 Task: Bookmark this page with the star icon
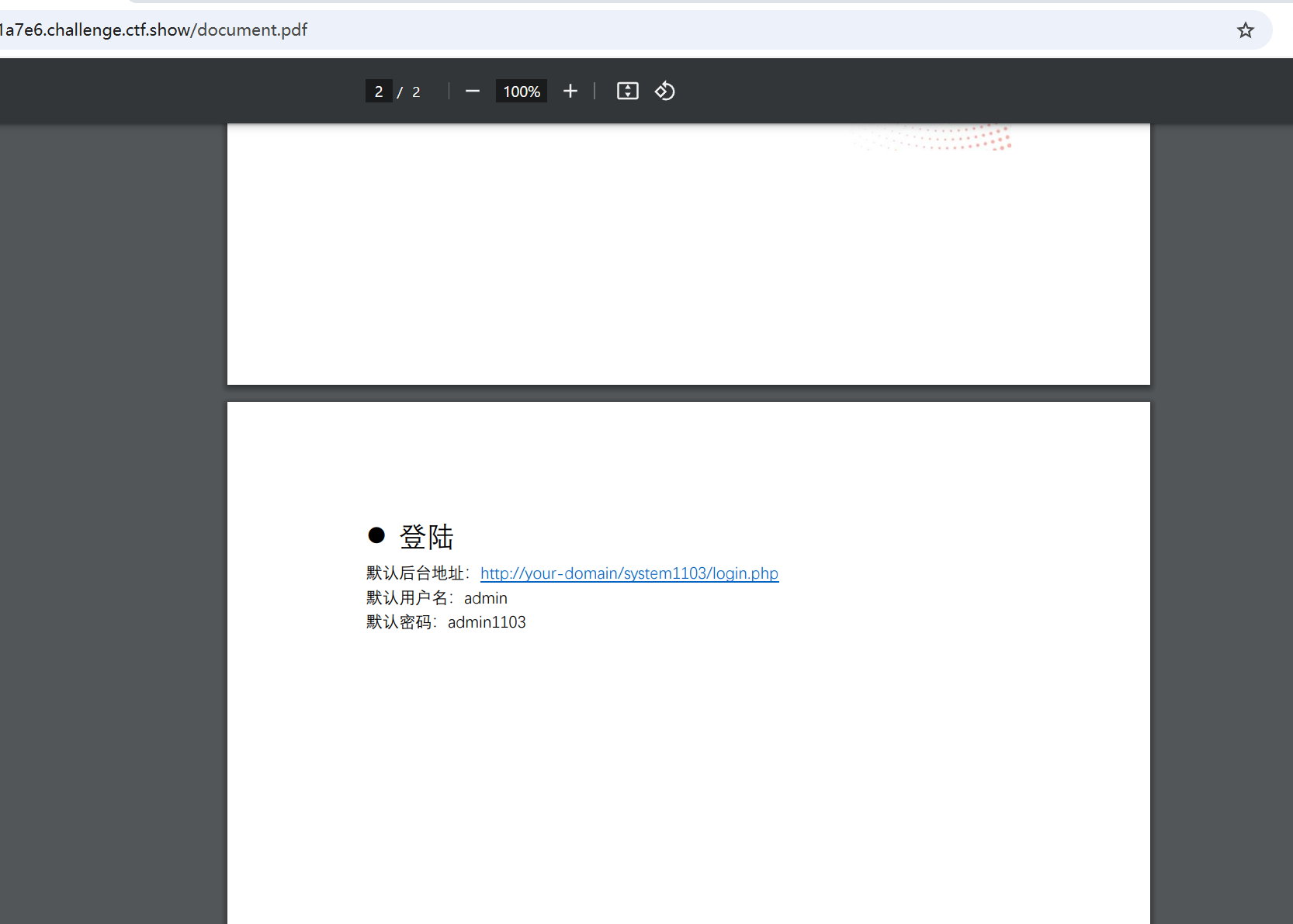[1245, 30]
